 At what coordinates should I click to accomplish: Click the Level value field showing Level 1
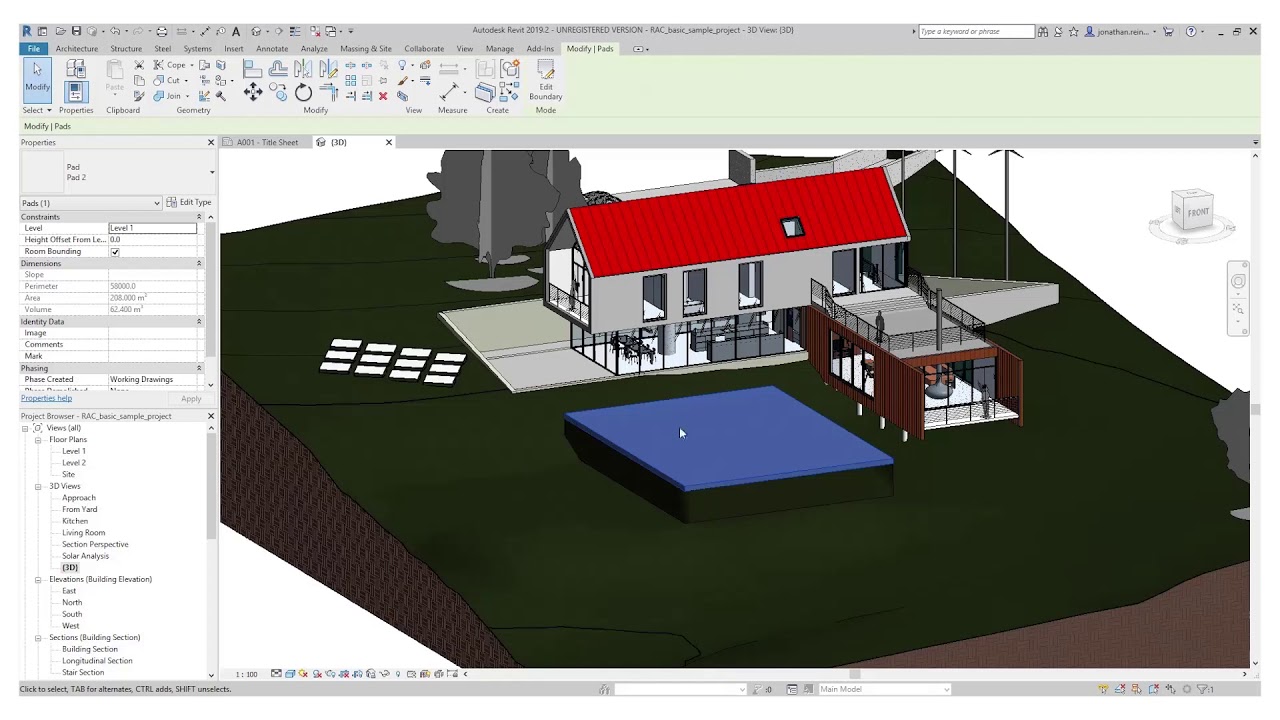pyautogui.click(x=153, y=228)
